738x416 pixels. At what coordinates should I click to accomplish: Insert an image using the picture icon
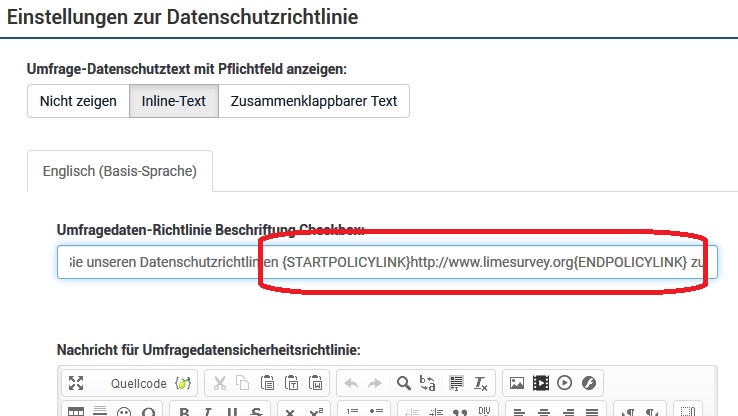click(517, 382)
